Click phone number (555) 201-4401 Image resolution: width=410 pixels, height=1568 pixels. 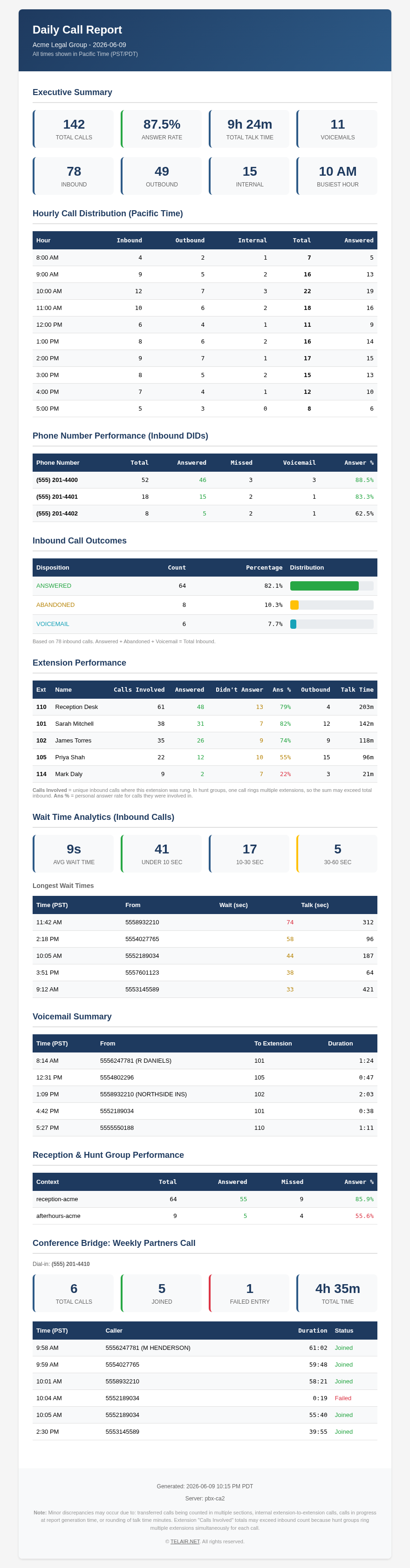pos(56,497)
